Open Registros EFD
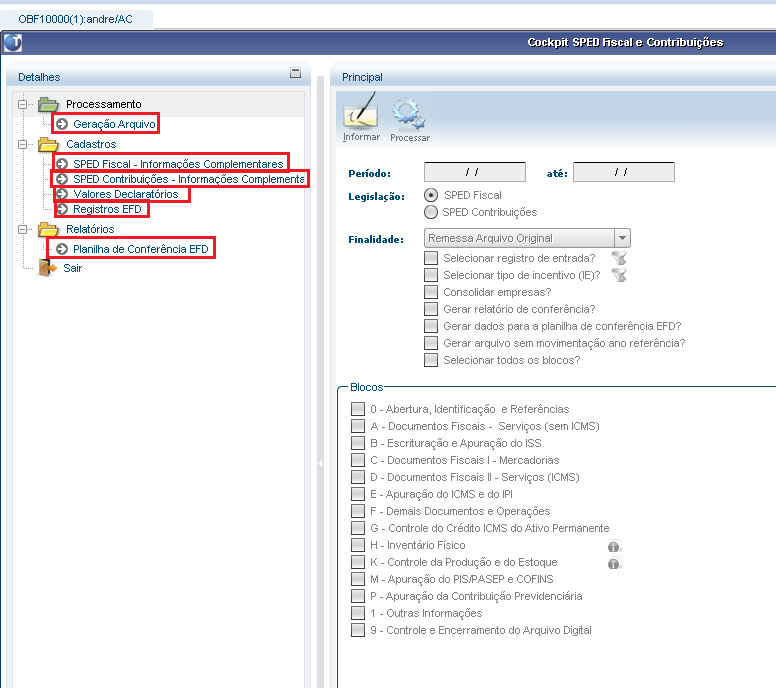Image resolution: width=776 pixels, height=688 pixels. (x=107, y=209)
